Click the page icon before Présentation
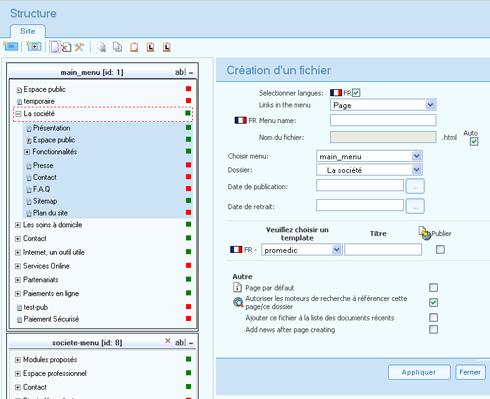The image size is (490, 399). (29, 128)
